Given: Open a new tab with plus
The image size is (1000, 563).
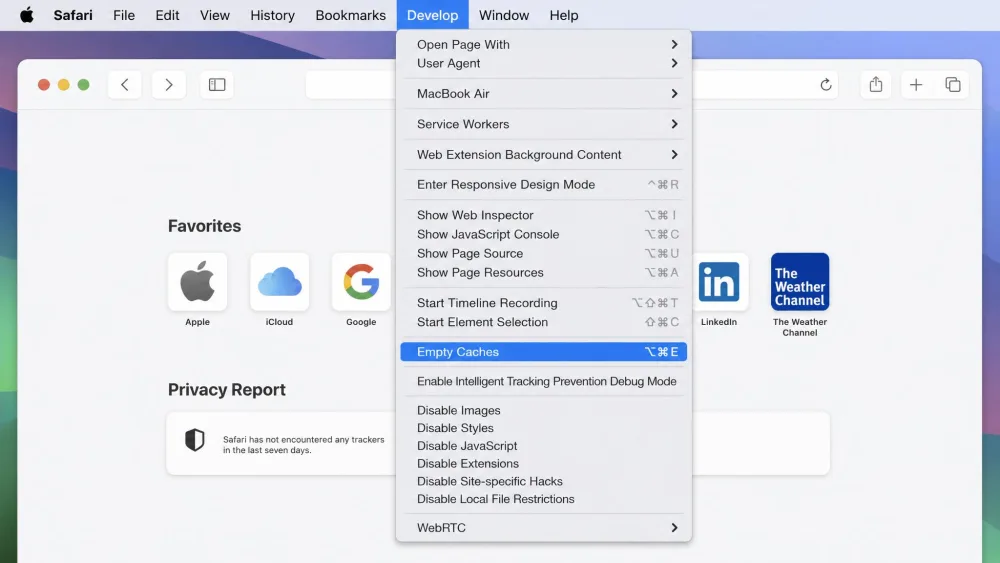Looking at the screenshot, I should [916, 85].
